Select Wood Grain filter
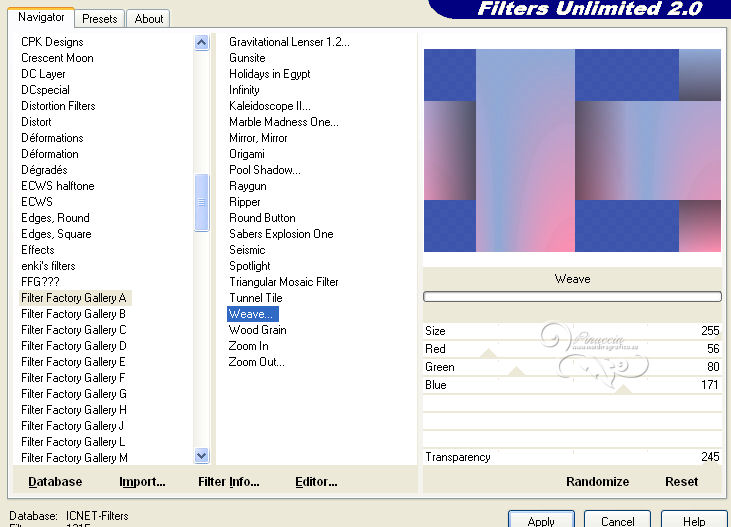 tap(257, 330)
